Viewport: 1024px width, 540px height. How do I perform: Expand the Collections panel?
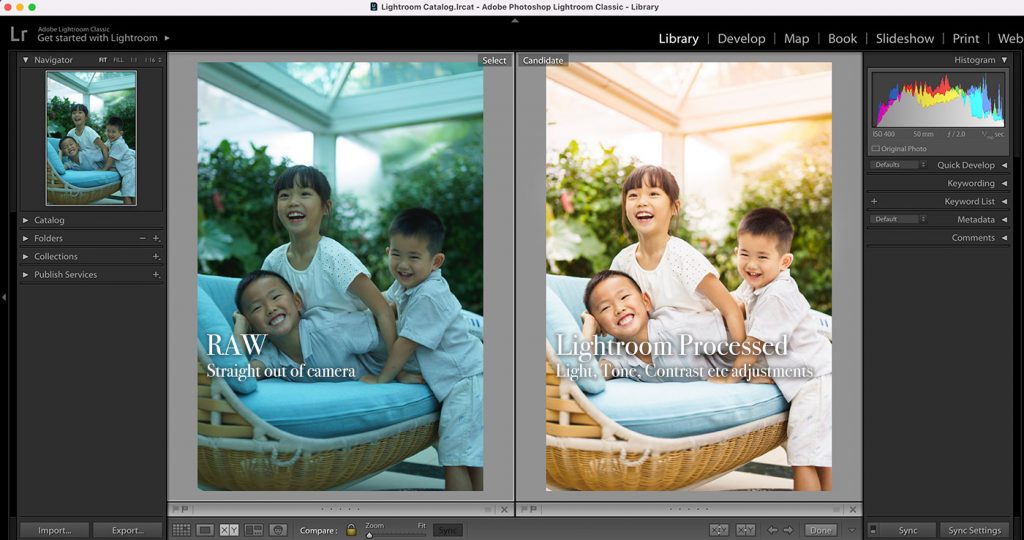[25, 257]
